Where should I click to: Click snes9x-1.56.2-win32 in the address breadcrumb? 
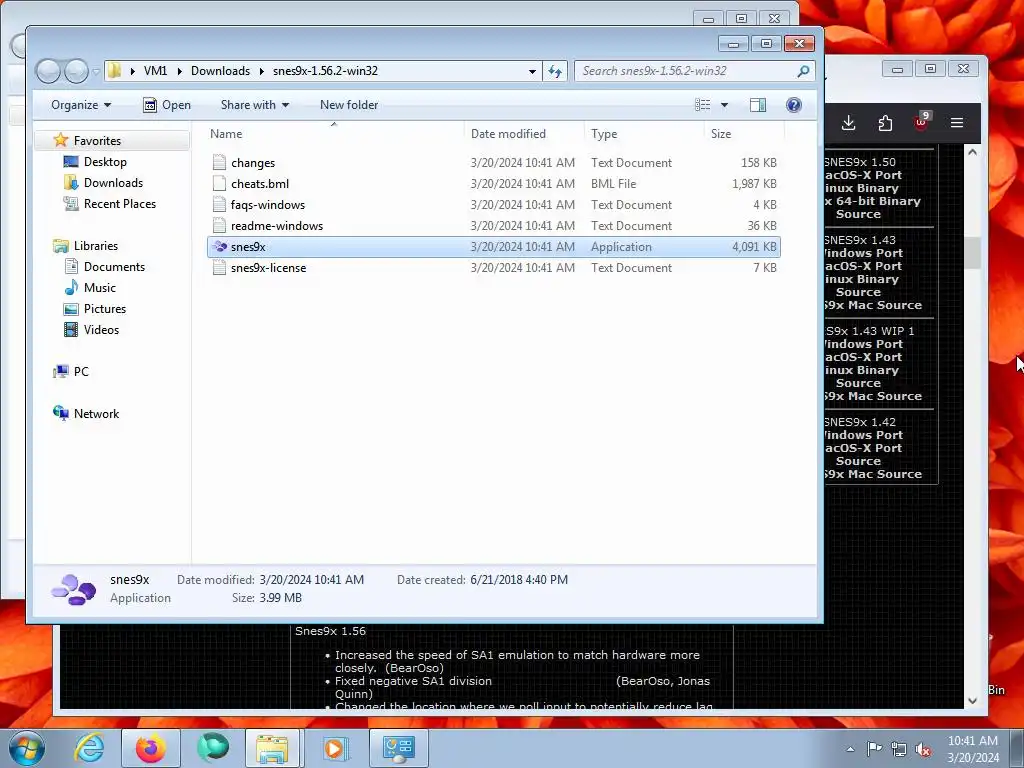point(325,71)
